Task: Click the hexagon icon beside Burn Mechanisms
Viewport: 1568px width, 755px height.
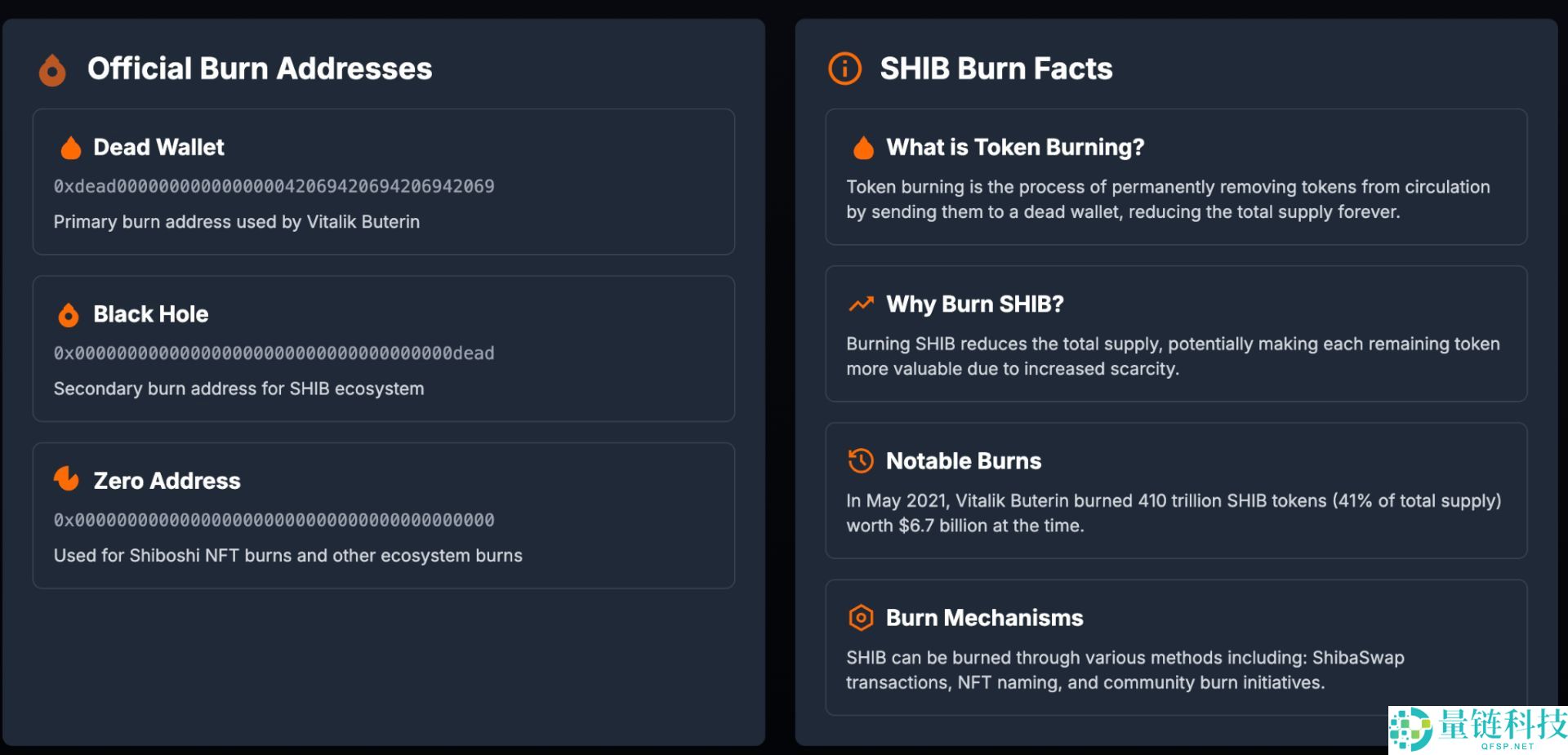Action: pyautogui.click(x=861, y=618)
